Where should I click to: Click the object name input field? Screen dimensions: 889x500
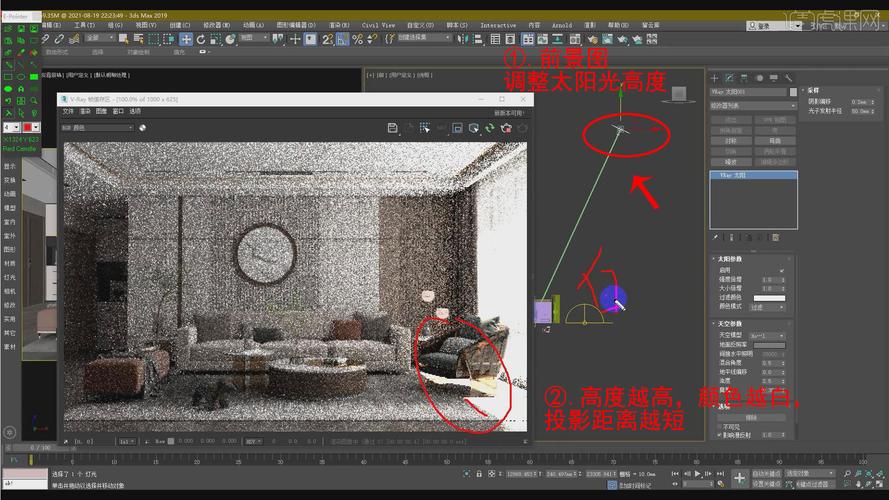tap(748, 92)
